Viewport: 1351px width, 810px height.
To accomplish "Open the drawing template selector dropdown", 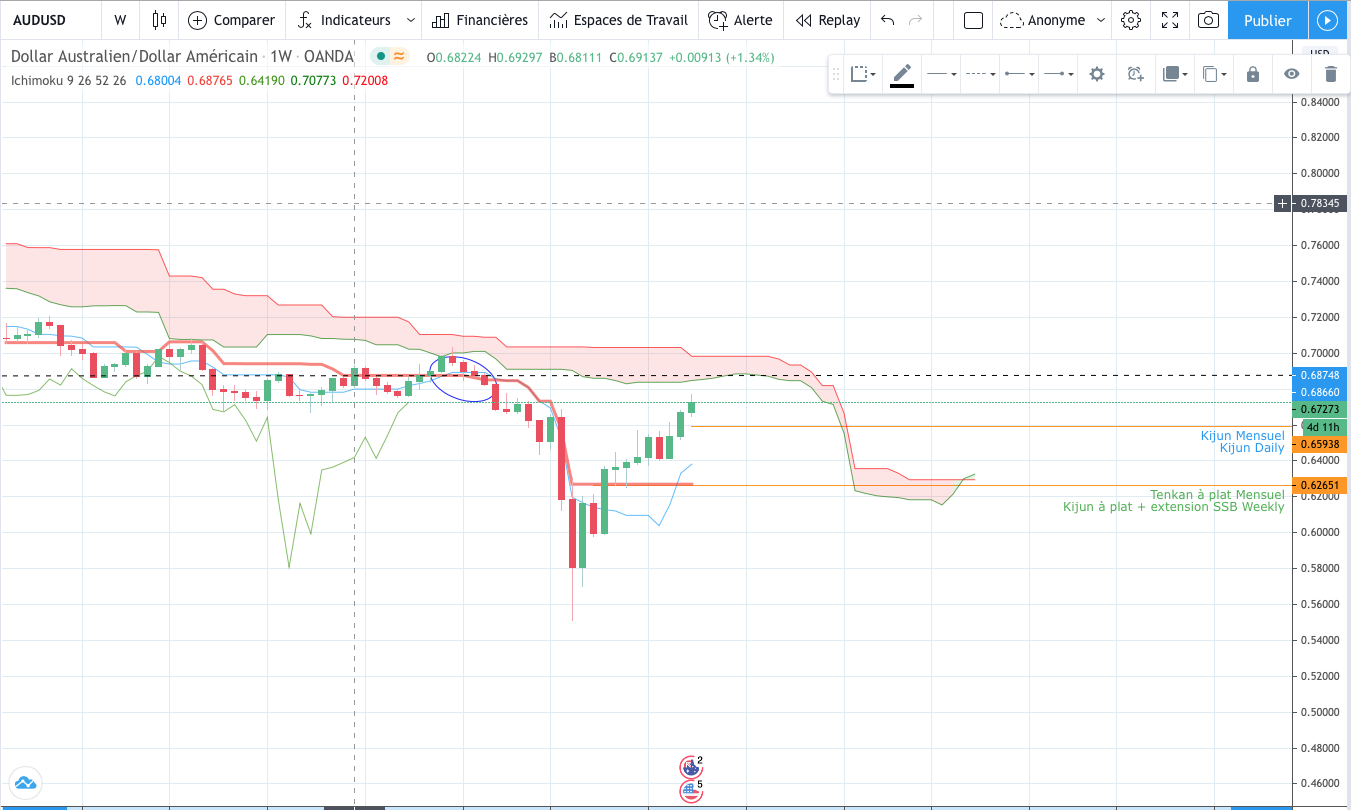I will coord(862,74).
